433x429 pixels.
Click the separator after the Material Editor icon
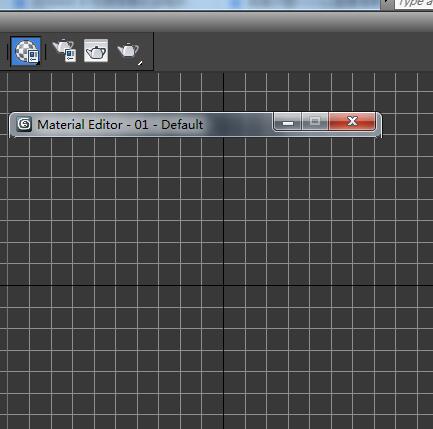pos(45,51)
